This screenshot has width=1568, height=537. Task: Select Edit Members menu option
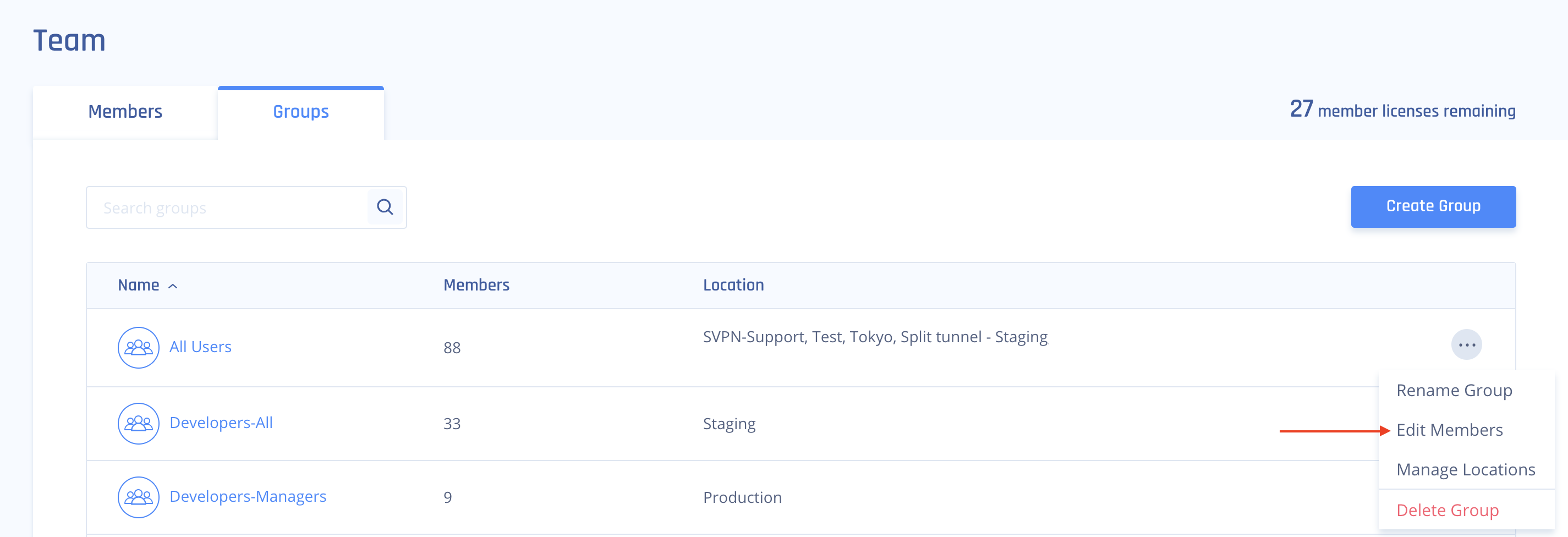click(1449, 430)
